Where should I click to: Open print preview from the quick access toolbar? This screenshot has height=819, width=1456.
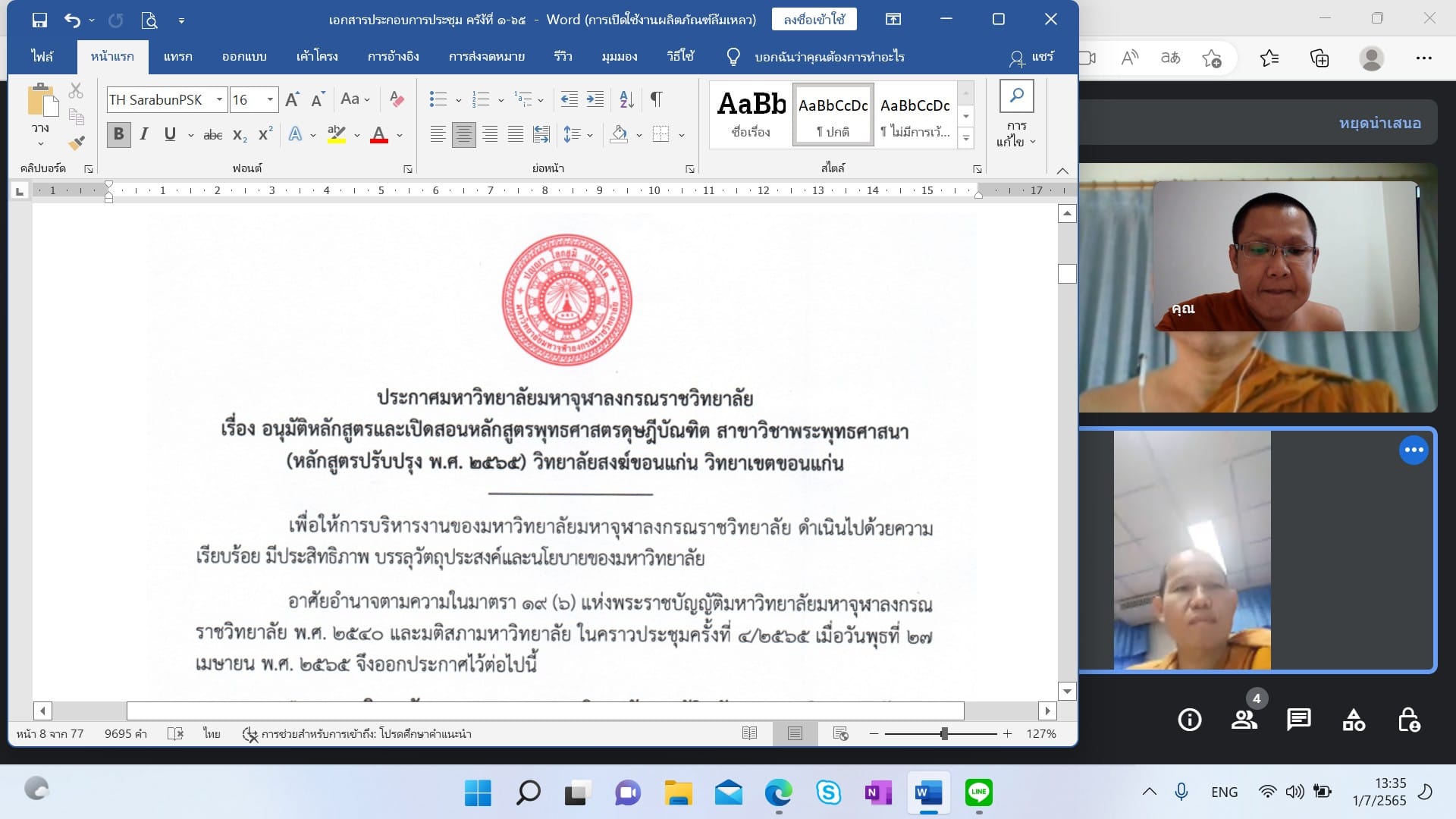149,20
